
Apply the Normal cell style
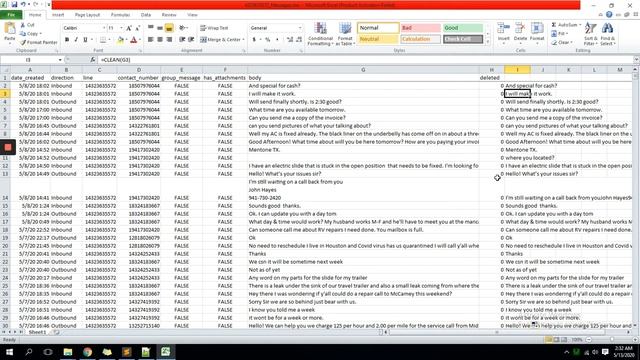378,28
